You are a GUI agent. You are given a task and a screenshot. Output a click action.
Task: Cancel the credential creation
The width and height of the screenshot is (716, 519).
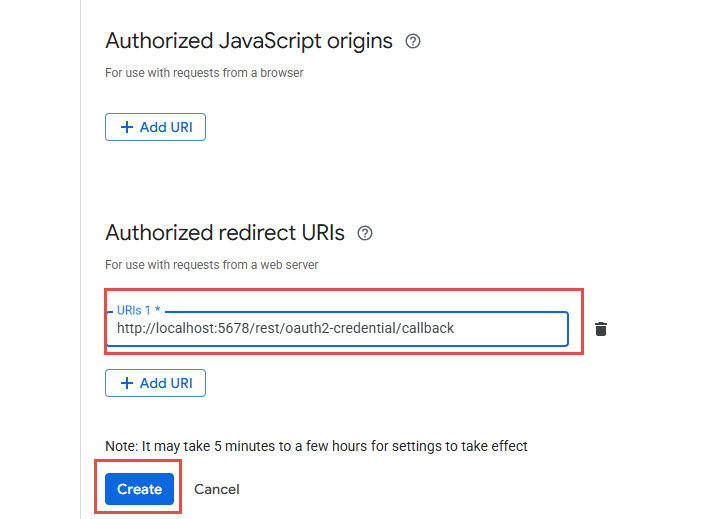tap(217, 489)
